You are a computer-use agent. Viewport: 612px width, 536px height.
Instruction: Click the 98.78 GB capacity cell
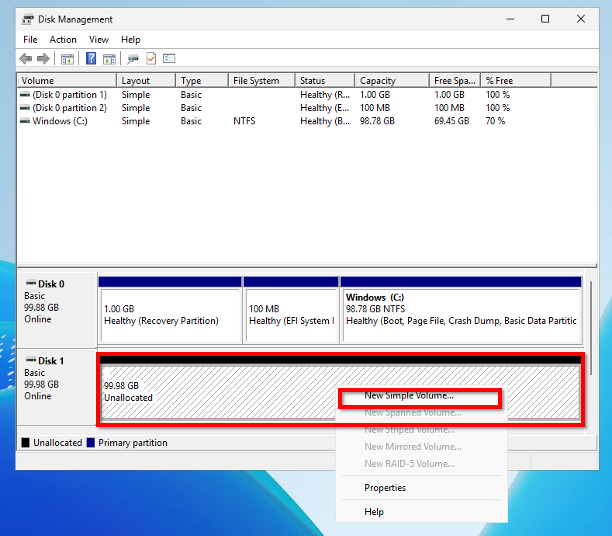pyautogui.click(x=377, y=121)
